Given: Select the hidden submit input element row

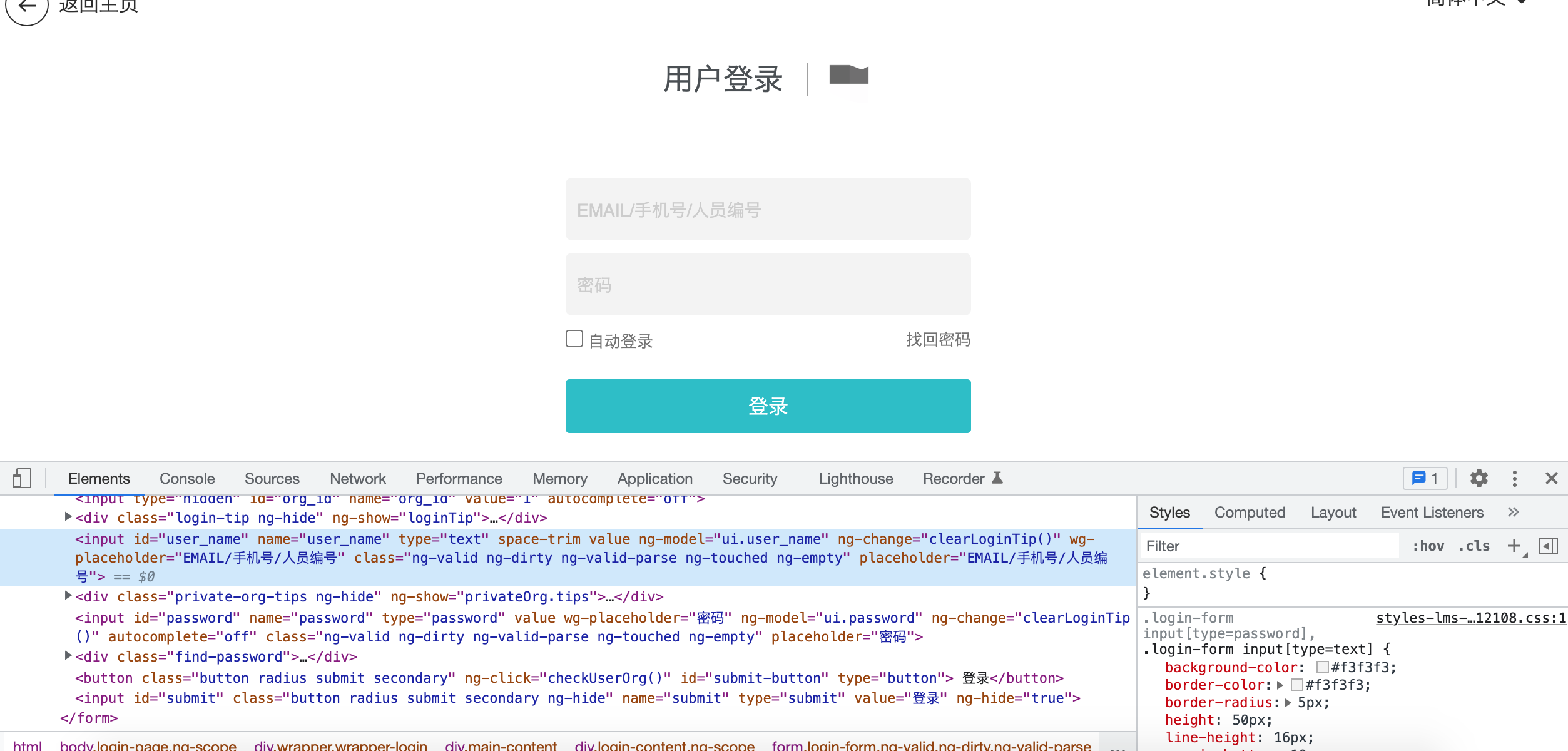Looking at the screenshot, I should (568, 698).
